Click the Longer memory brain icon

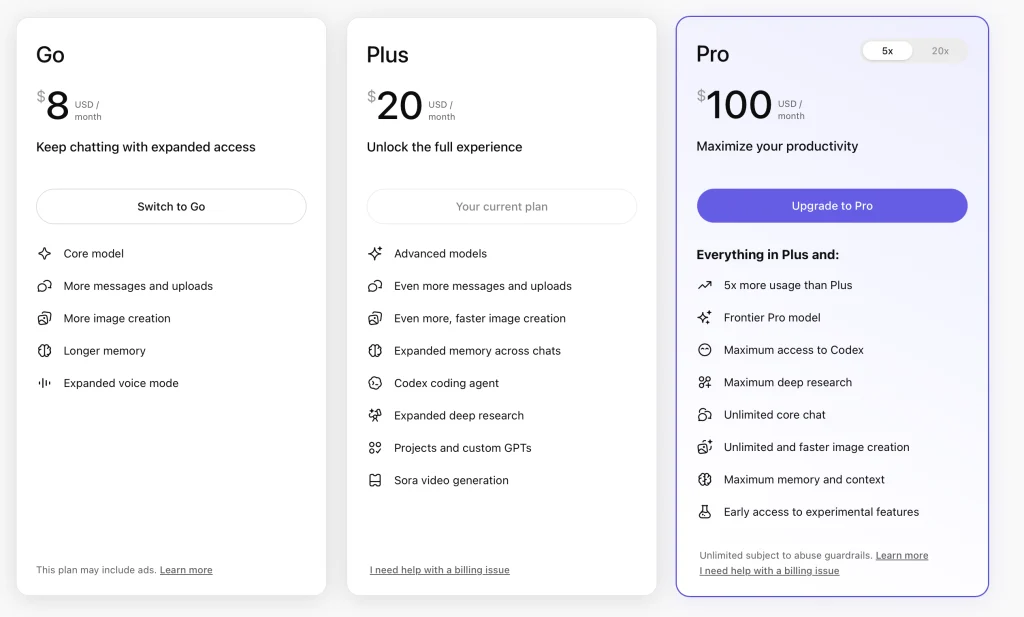(x=44, y=351)
